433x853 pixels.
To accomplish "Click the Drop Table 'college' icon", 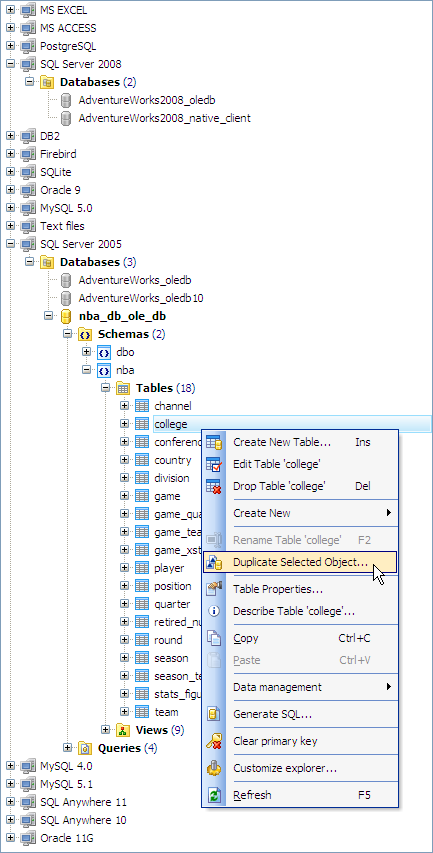I will 214,486.
